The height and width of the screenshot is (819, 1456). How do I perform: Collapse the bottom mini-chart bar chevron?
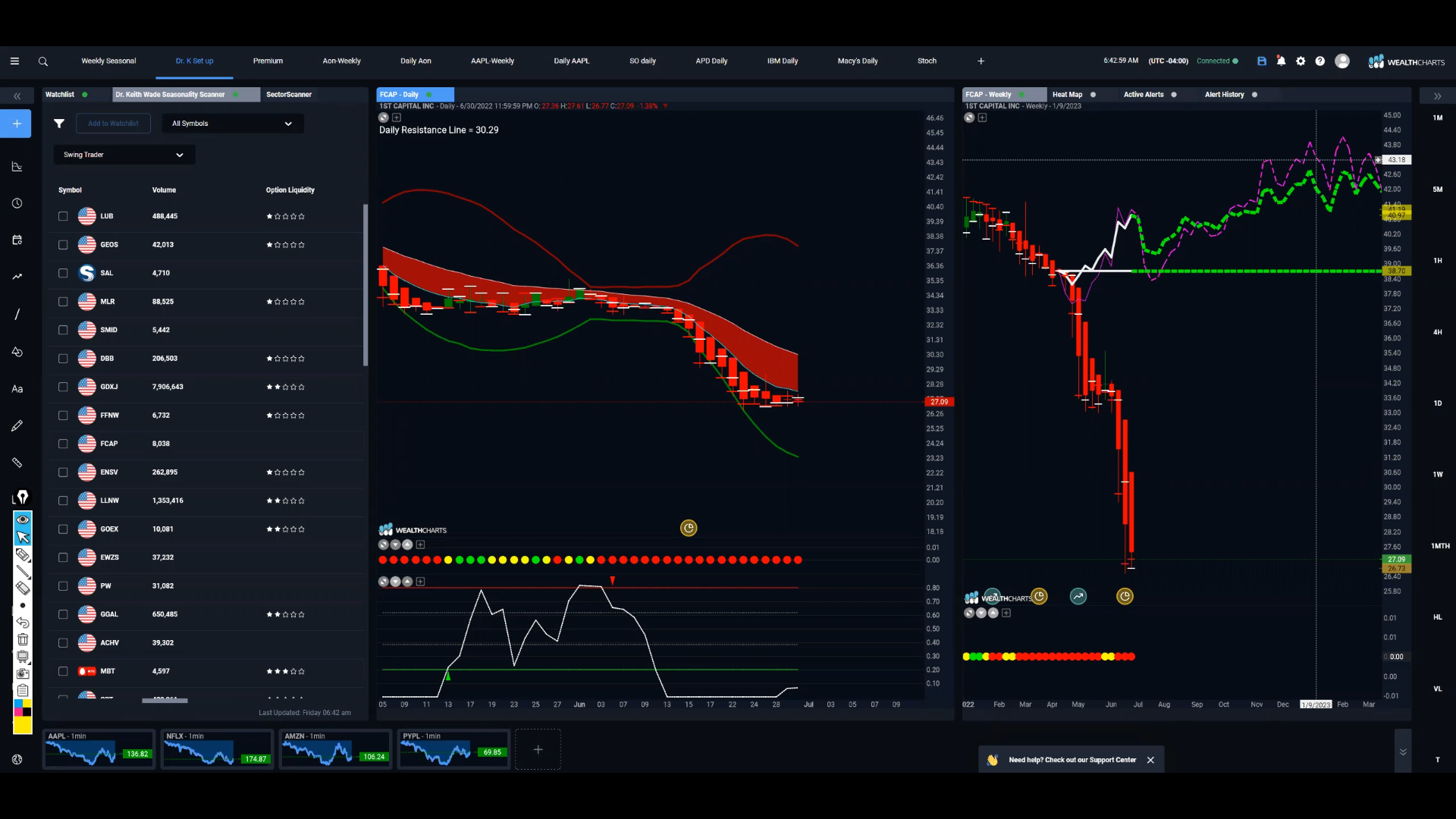[x=1403, y=752]
